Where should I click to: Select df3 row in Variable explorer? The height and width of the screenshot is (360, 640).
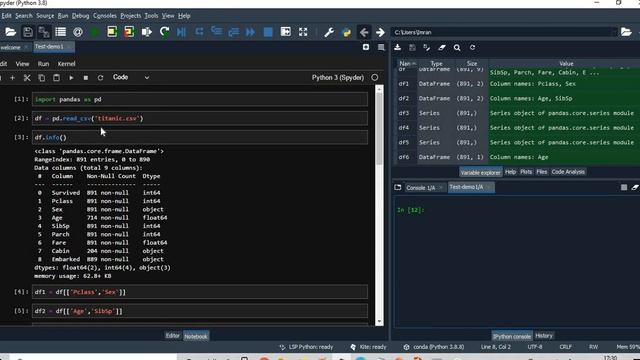click(517, 113)
